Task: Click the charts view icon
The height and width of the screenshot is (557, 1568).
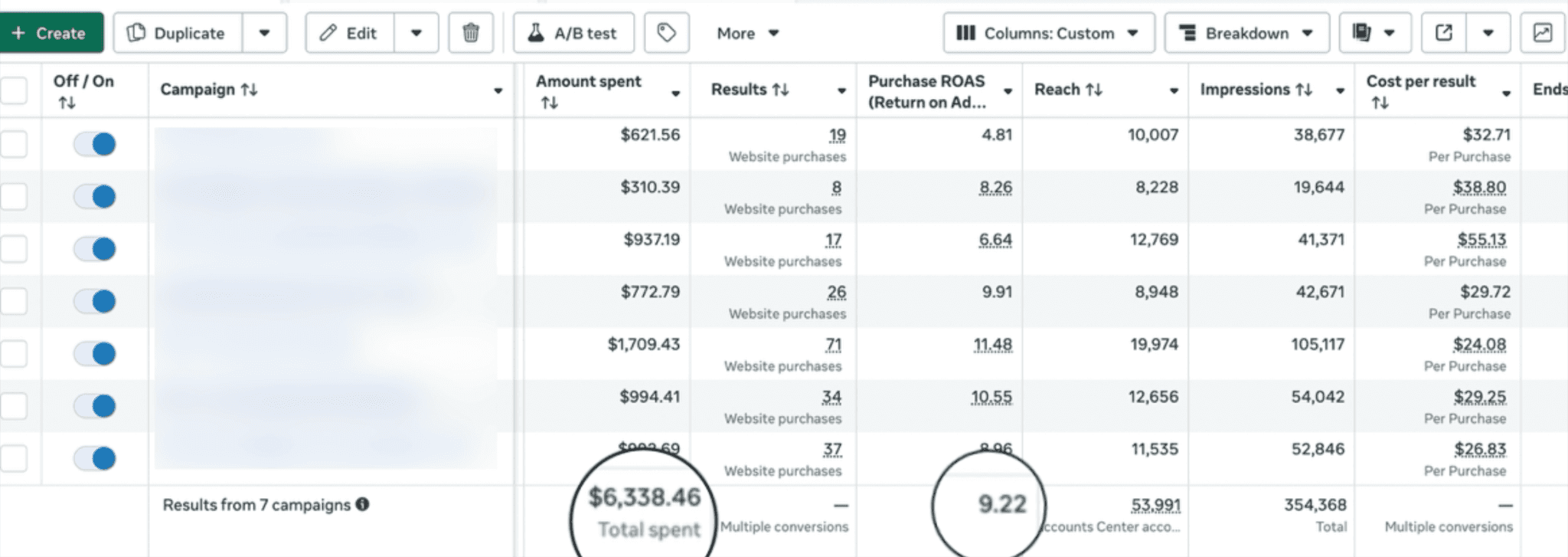Action: click(x=1543, y=33)
